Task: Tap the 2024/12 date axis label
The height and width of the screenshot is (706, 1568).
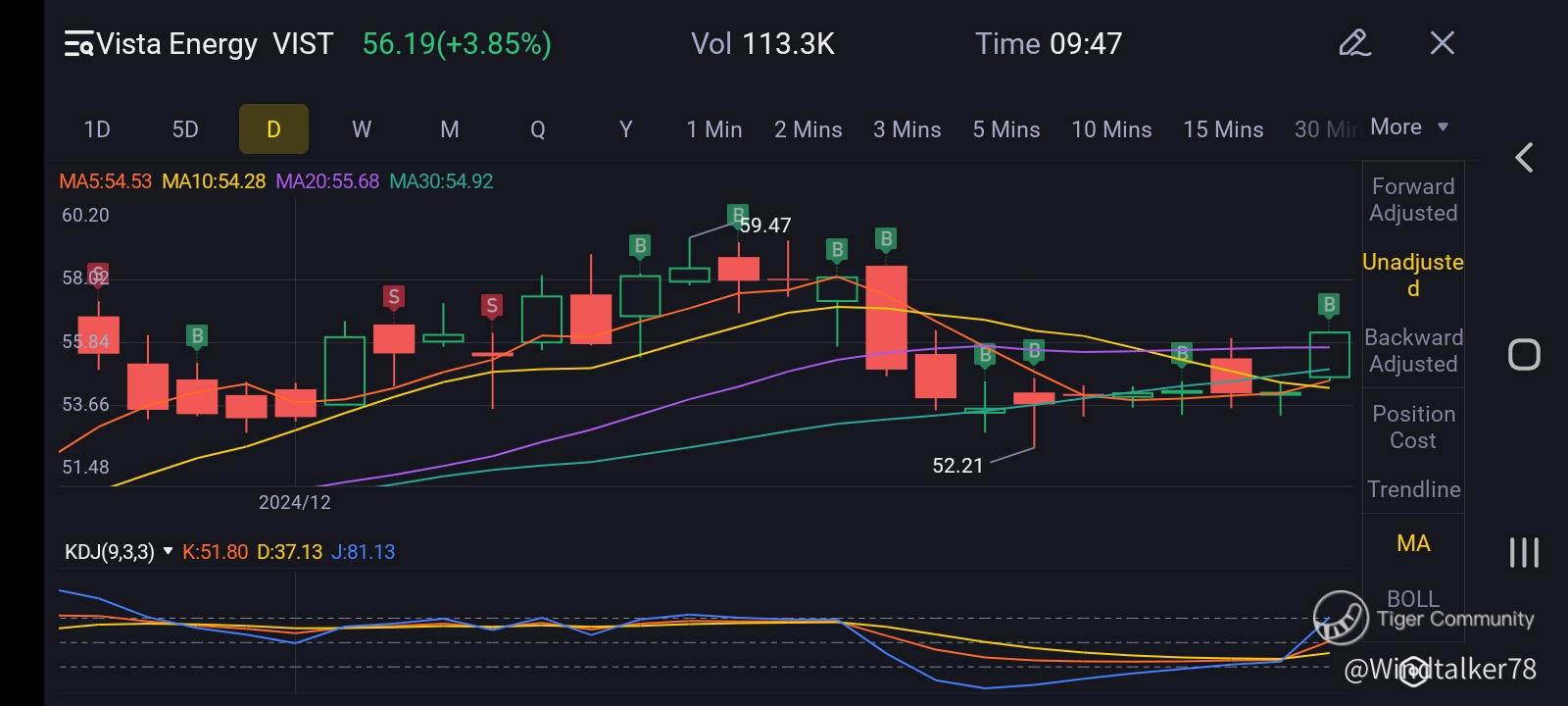Action: pos(294,502)
